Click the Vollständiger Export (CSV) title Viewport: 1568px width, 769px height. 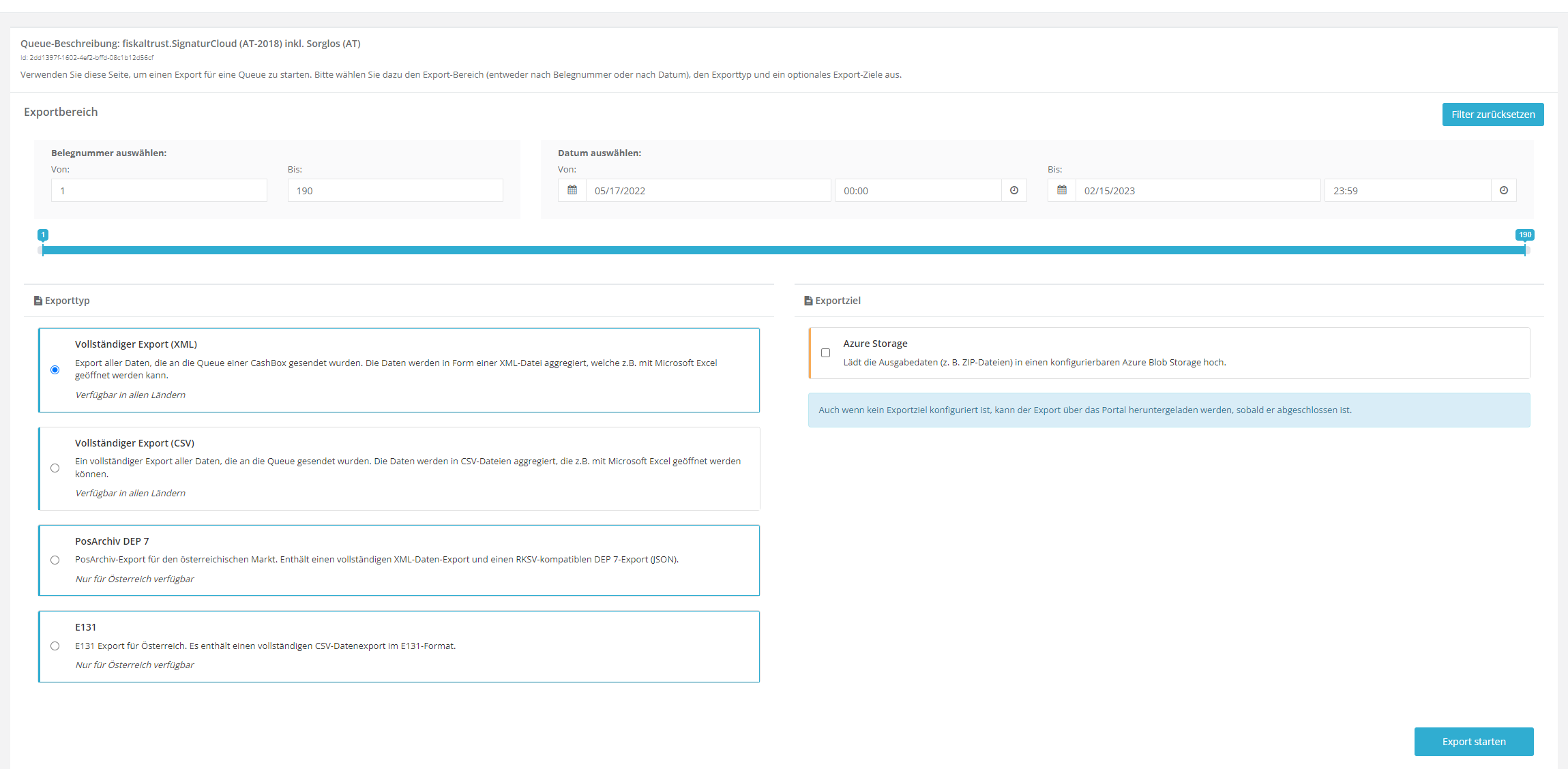[134, 443]
